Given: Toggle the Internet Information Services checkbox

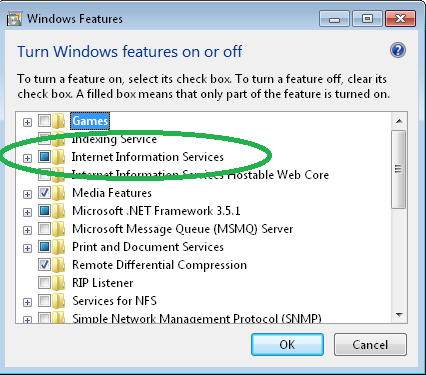Looking at the screenshot, I should [44, 156].
